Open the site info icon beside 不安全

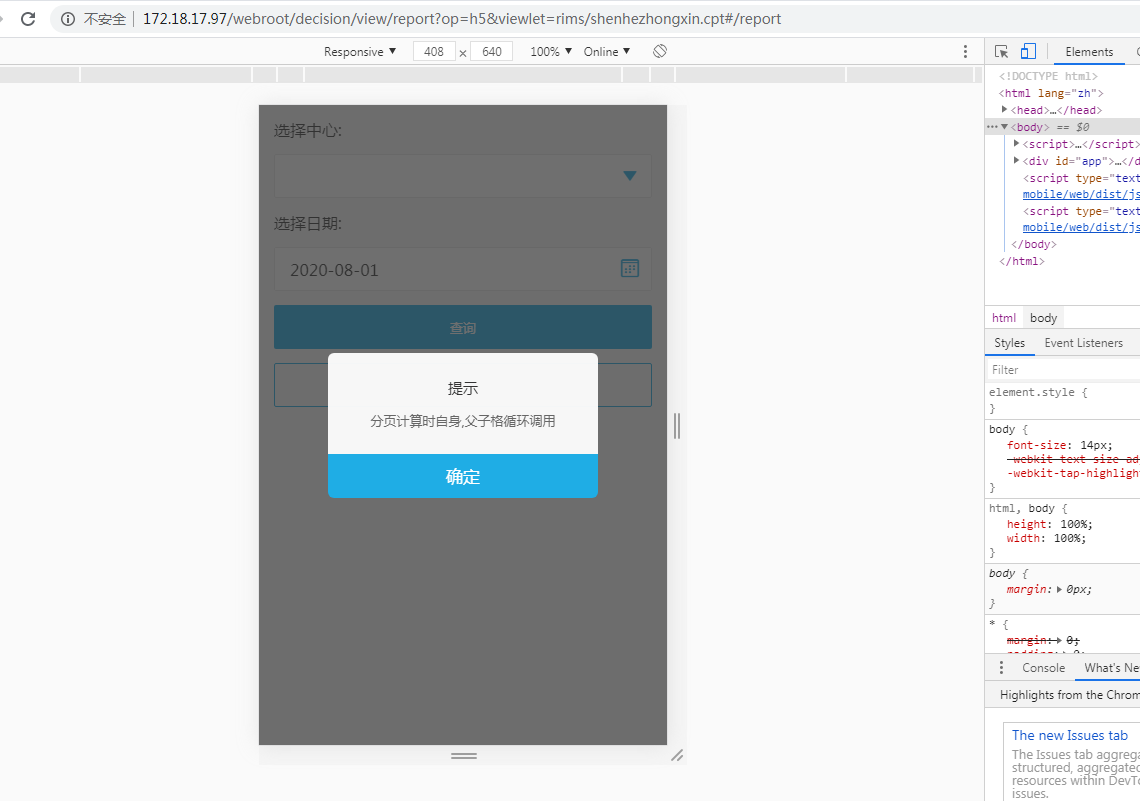68,19
